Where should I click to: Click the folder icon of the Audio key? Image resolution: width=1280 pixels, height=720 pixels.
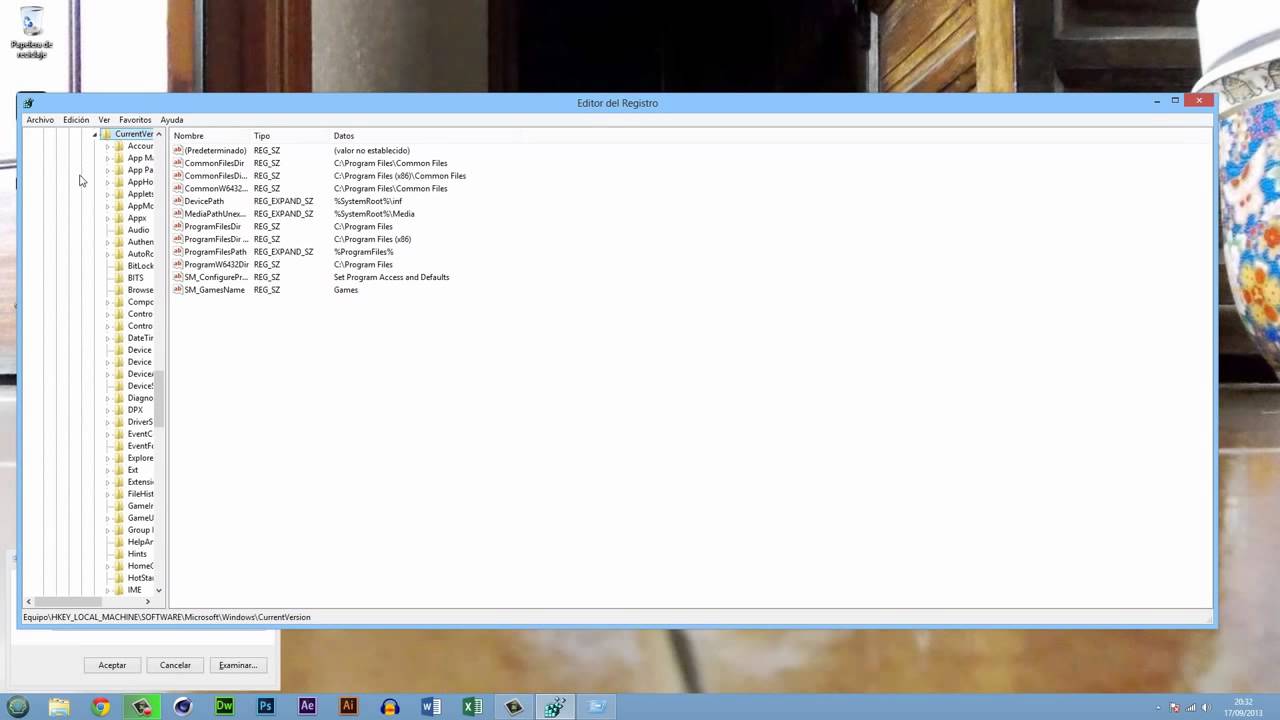[x=119, y=230]
